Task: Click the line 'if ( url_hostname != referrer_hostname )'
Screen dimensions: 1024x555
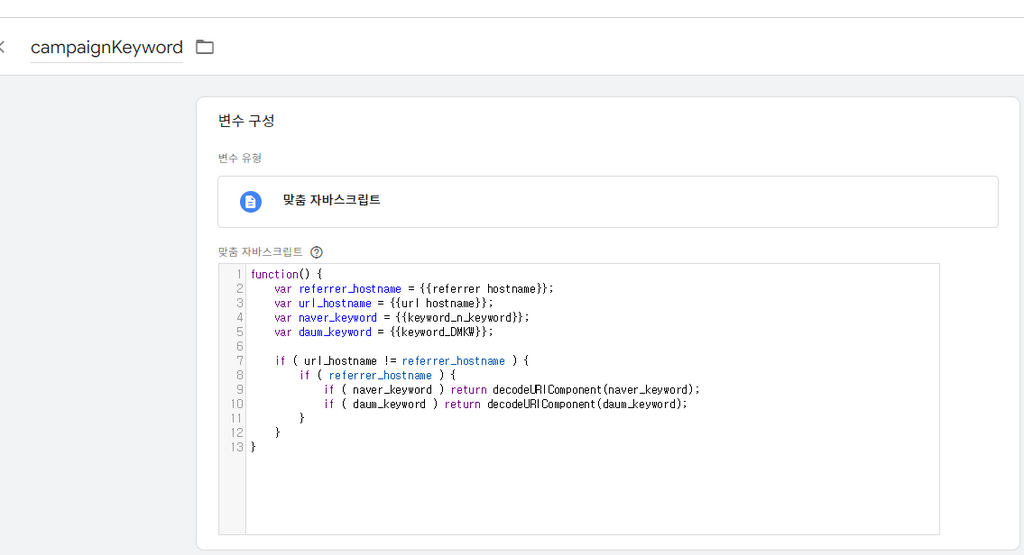Action: 402,360
